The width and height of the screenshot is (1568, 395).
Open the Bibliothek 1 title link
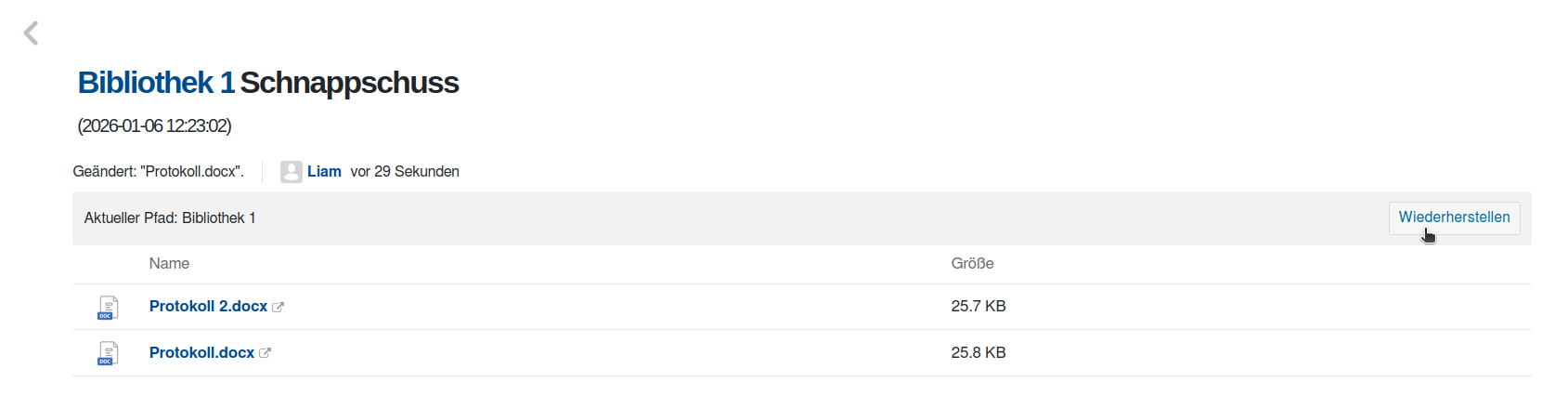tap(156, 83)
